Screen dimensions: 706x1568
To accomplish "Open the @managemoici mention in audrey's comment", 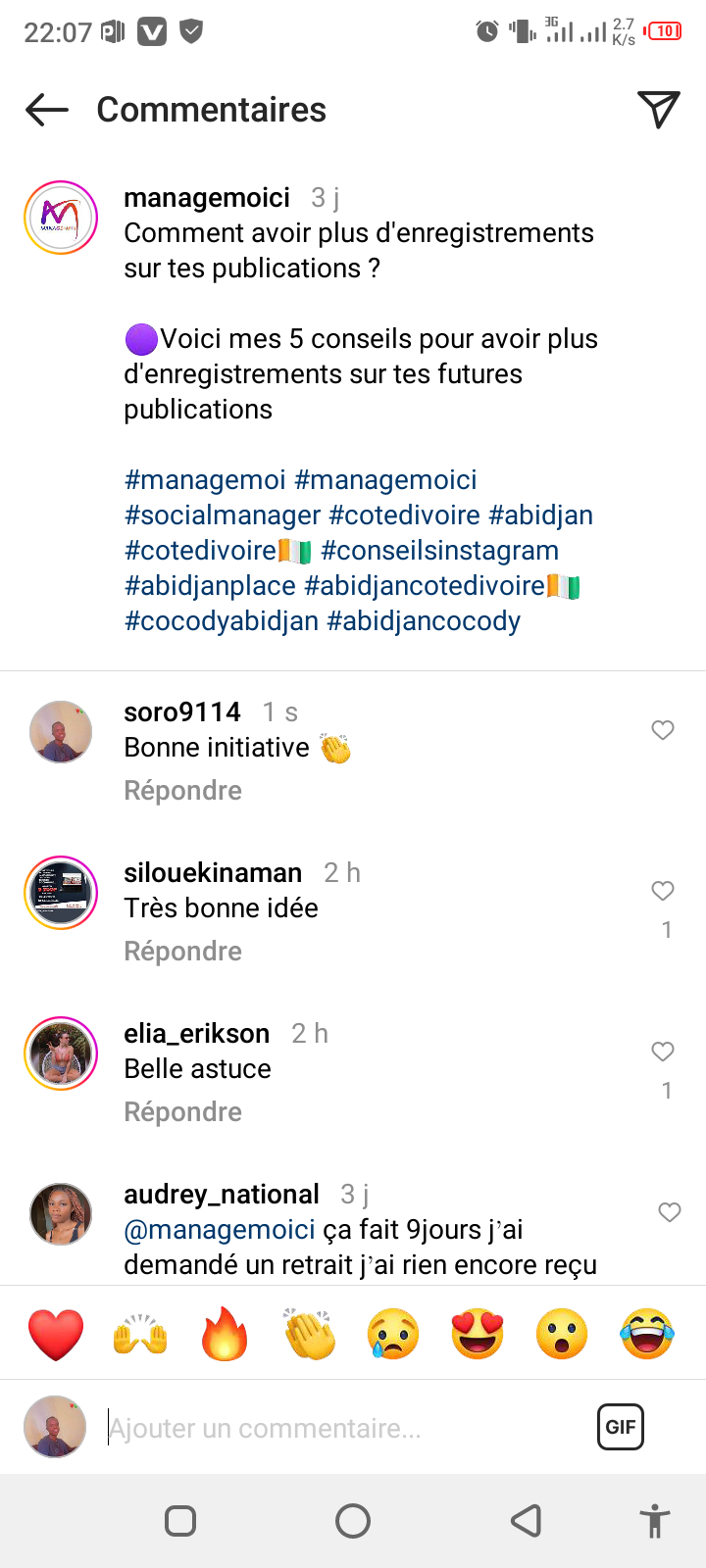I will pyautogui.click(x=220, y=1230).
